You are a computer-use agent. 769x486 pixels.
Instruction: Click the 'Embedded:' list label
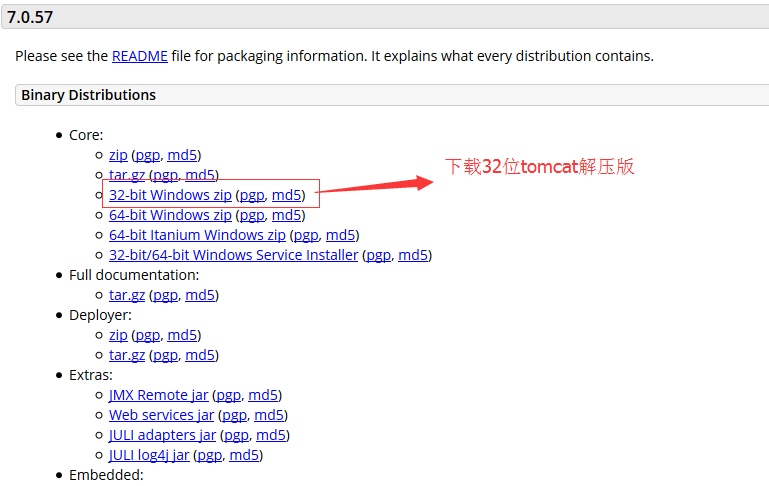pyautogui.click(x=106, y=475)
